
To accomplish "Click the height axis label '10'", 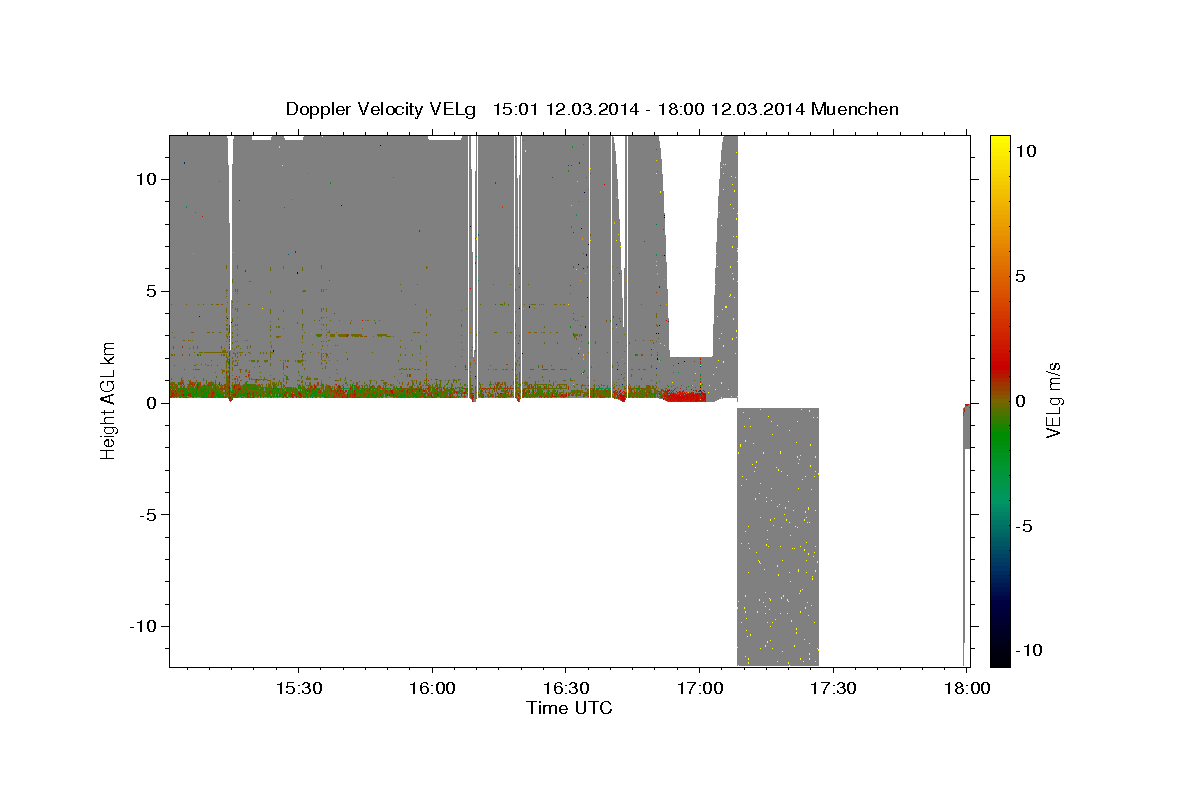I will pyautogui.click(x=148, y=179).
